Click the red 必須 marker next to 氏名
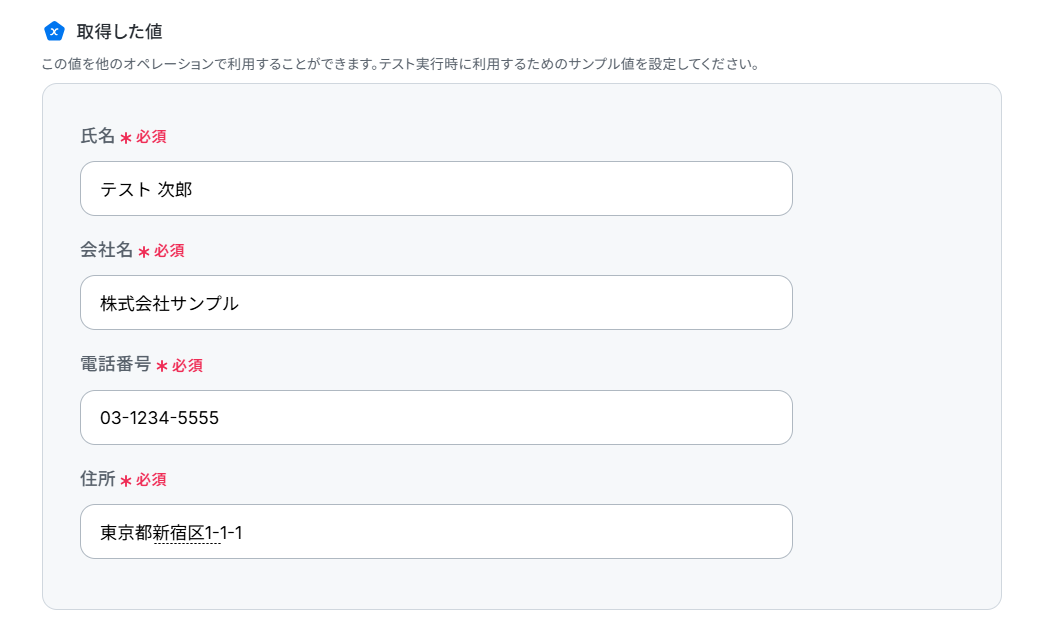 pos(151,137)
